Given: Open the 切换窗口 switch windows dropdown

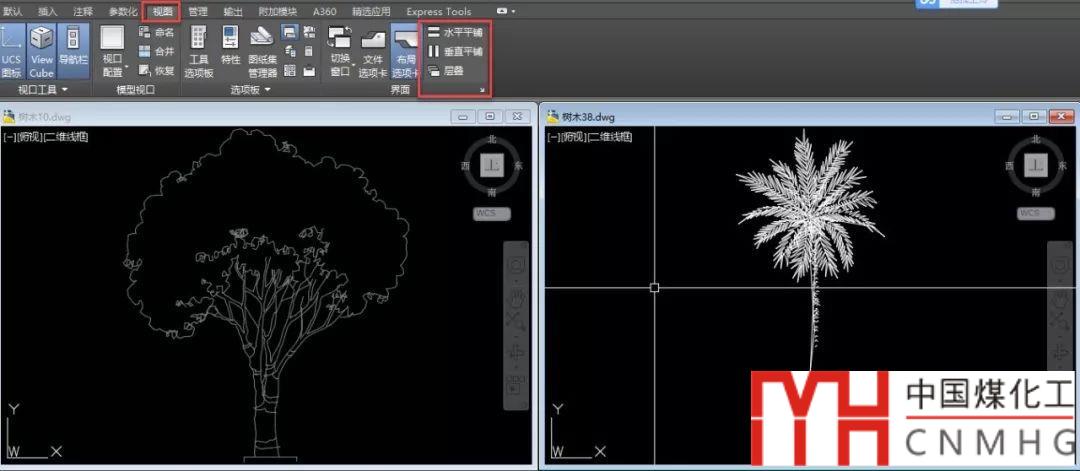Looking at the screenshot, I should pyautogui.click(x=340, y=72).
